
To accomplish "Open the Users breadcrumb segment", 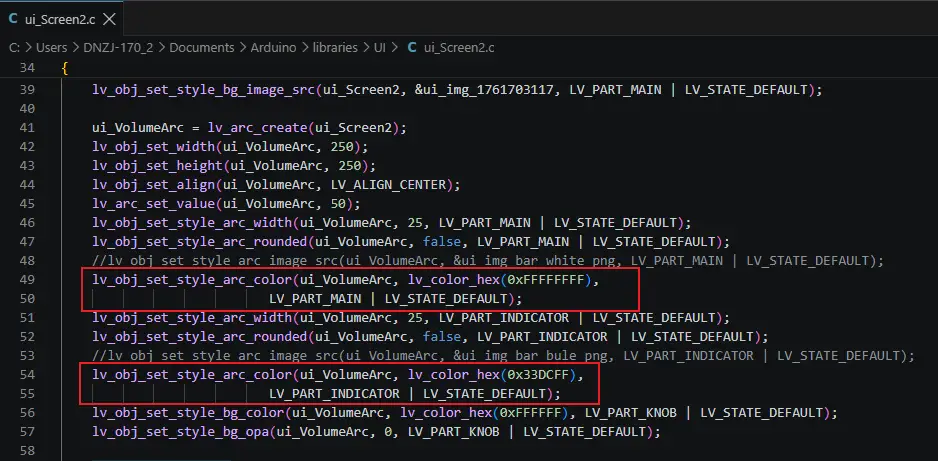I will click(51, 47).
